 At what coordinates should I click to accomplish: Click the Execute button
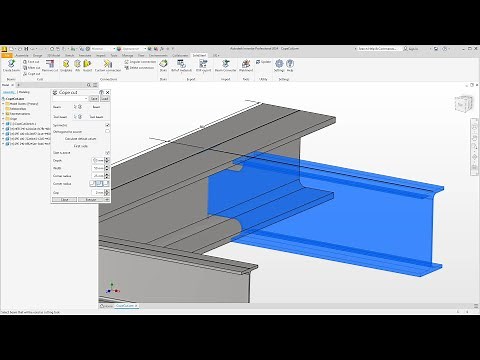[91, 200]
